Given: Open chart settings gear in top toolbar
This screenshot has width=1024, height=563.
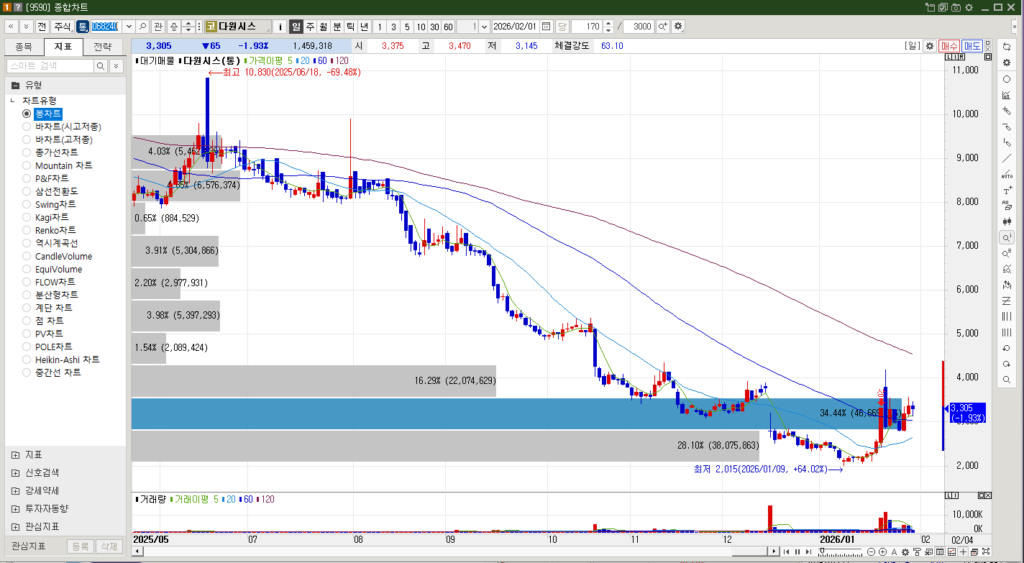Looking at the screenshot, I should [679, 26].
